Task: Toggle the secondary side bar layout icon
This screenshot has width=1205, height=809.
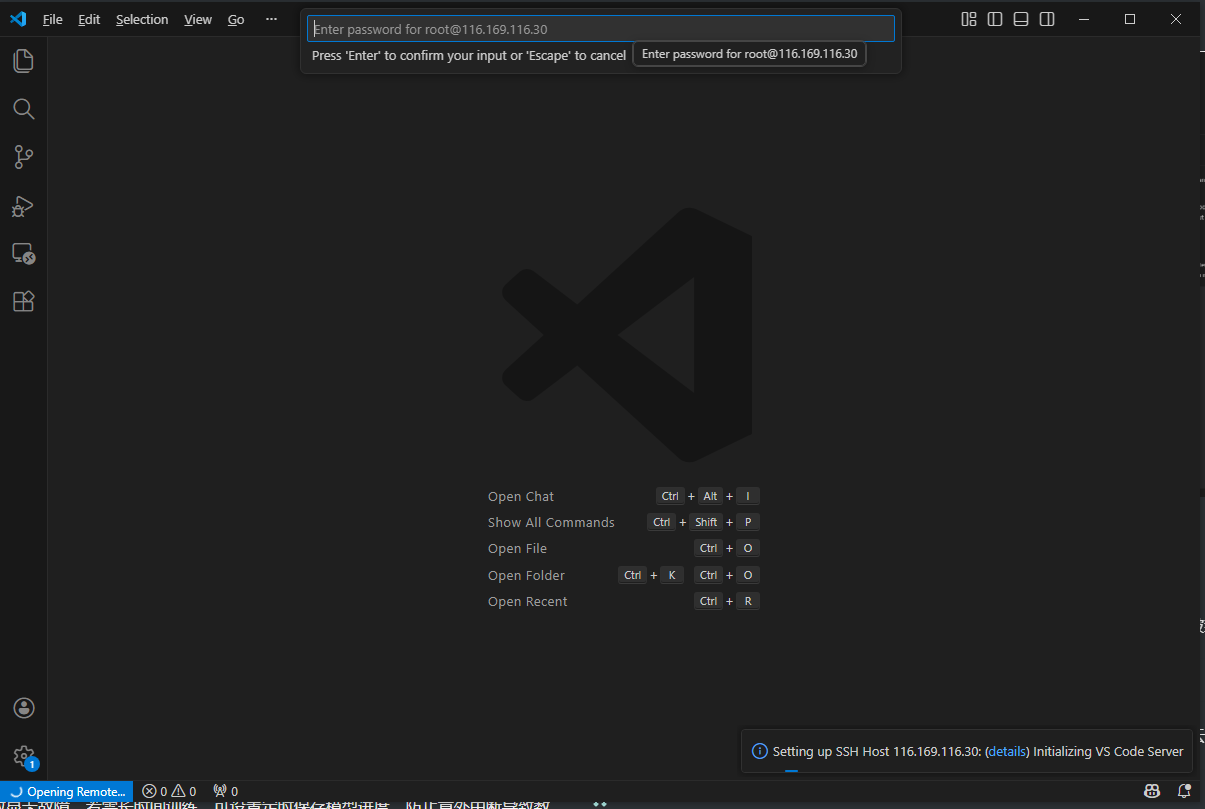Action: tap(1047, 19)
